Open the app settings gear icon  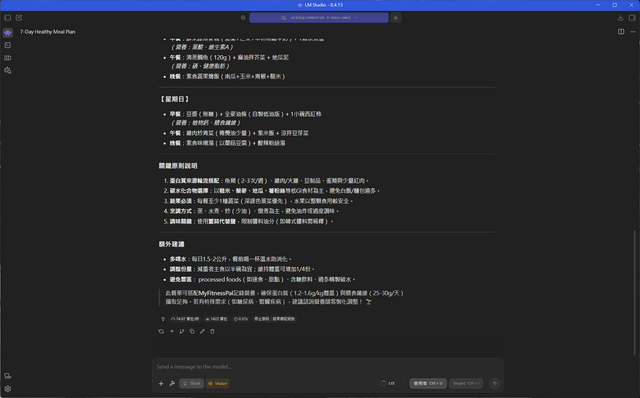pyautogui.click(x=8, y=389)
